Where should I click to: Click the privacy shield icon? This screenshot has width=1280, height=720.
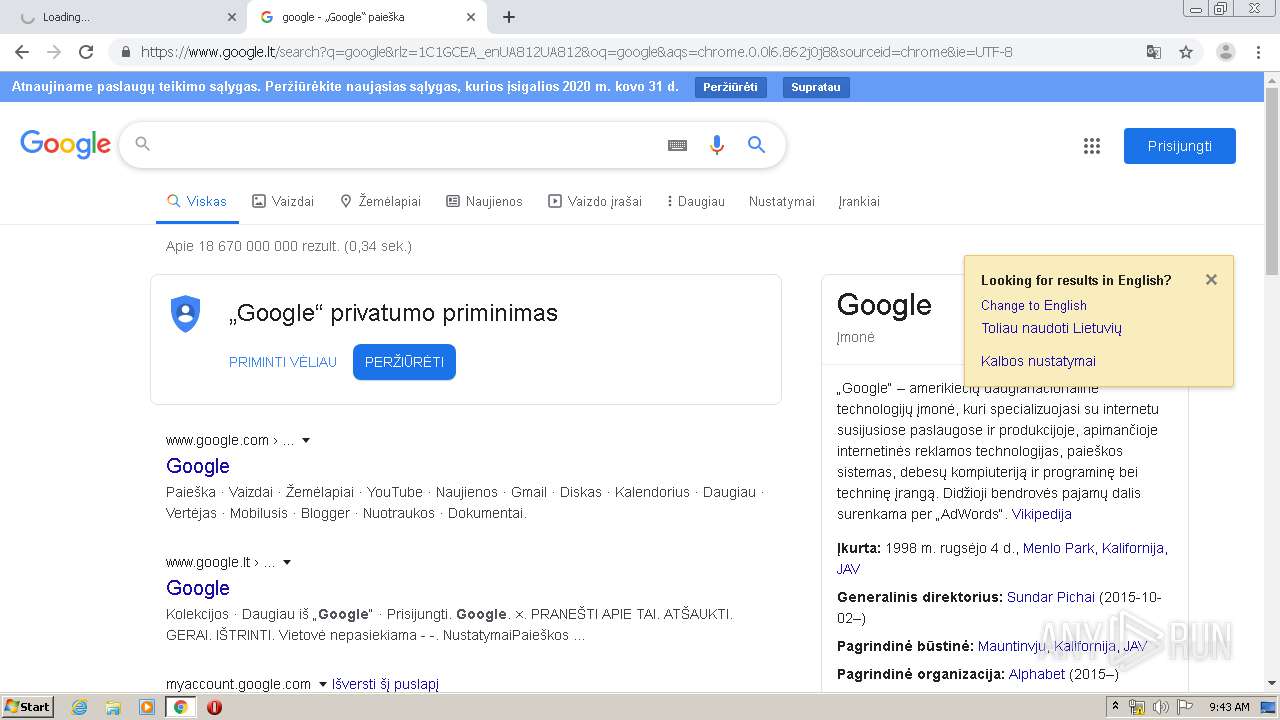(x=185, y=314)
